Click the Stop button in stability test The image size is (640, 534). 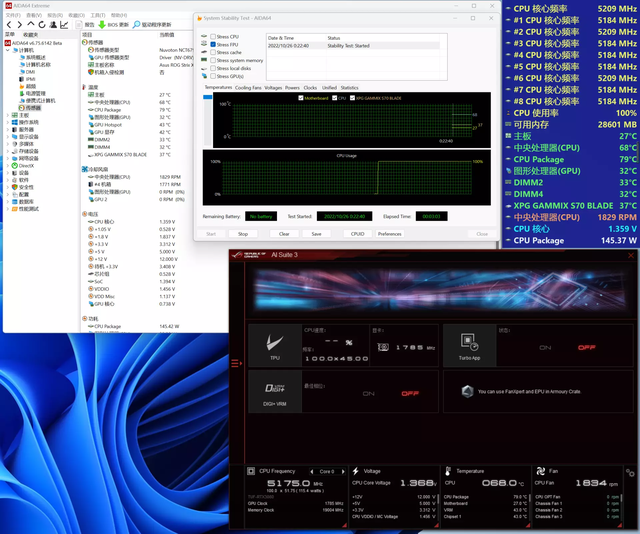click(243, 234)
